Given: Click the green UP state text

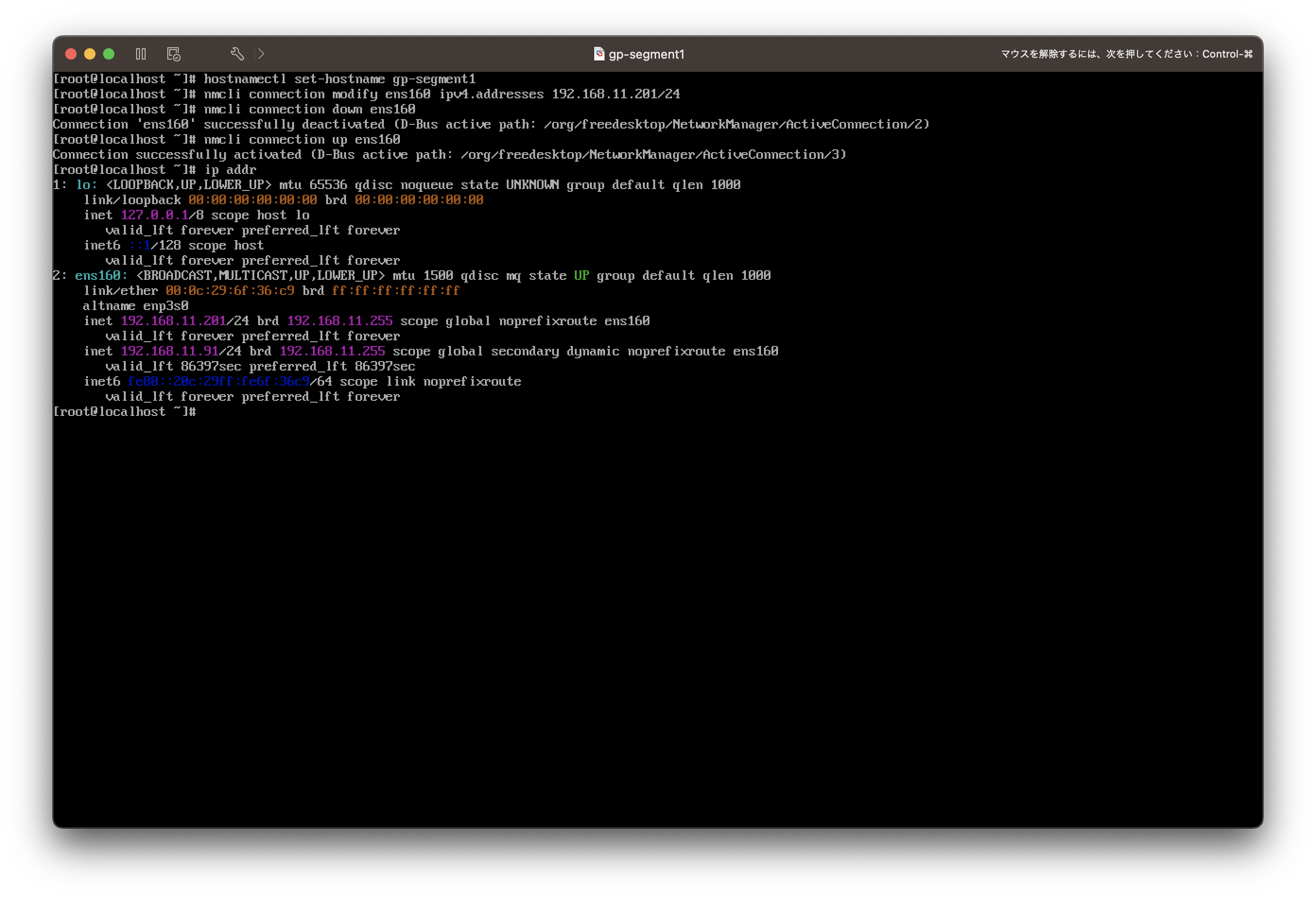Looking at the screenshot, I should 581,276.
